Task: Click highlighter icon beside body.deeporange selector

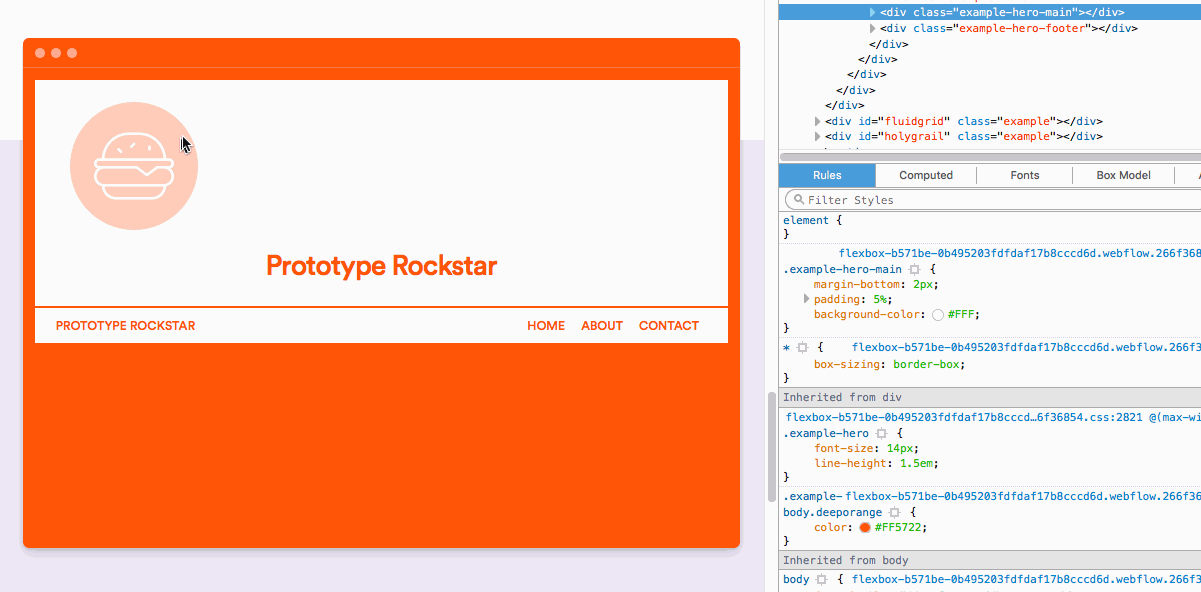Action: pyautogui.click(x=894, y=512)
